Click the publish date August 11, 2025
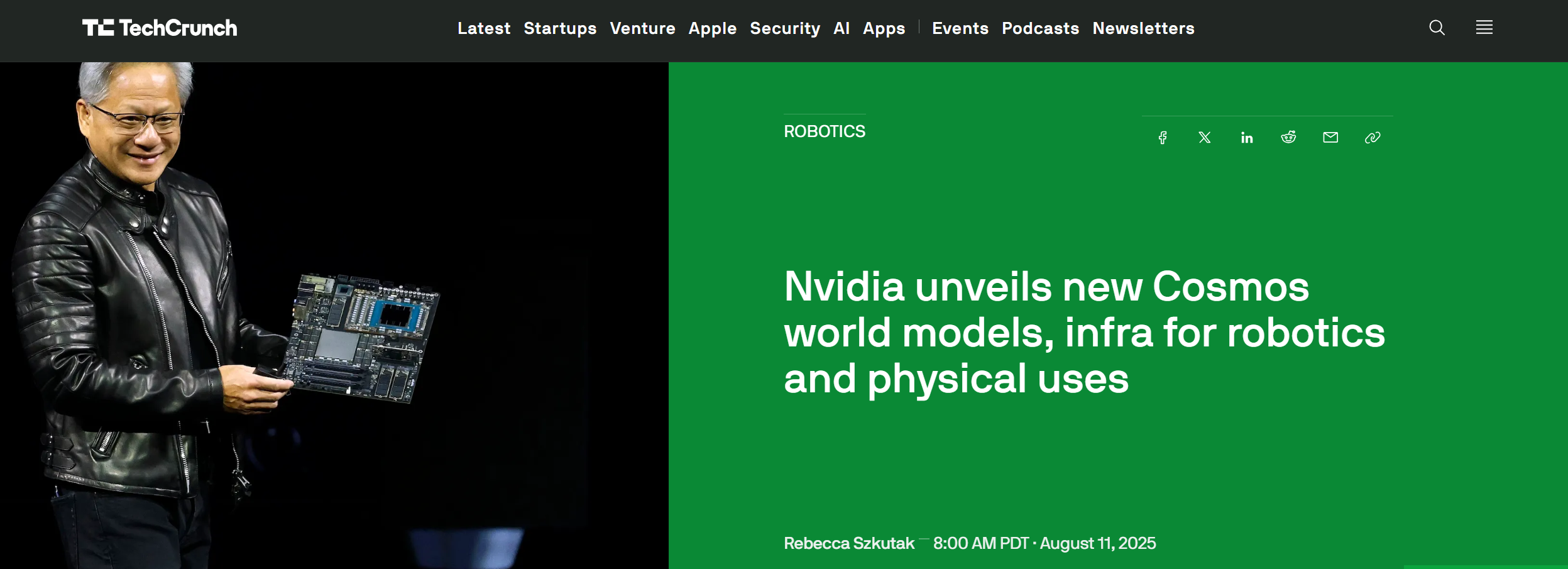This screenshot has width=1568, height=569. coord(1098,543)
